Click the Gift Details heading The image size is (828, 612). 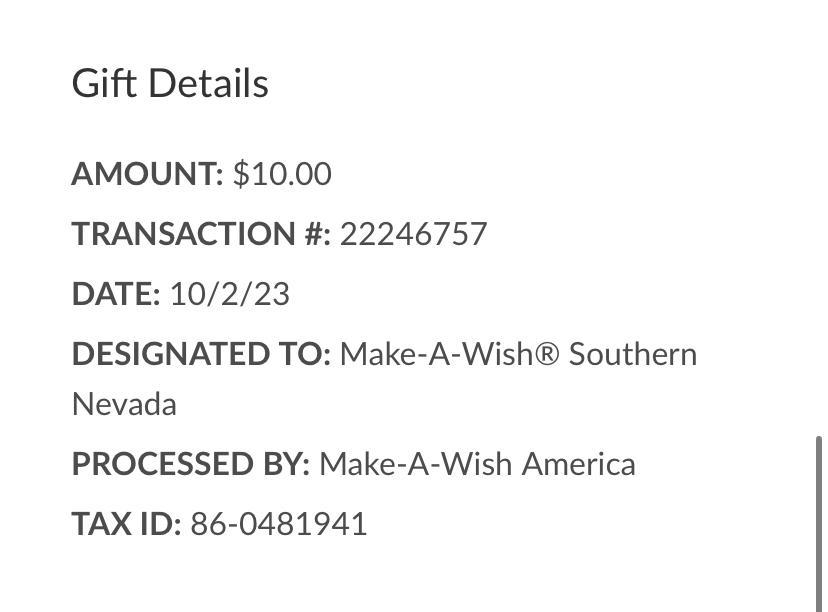coord(170,83)
